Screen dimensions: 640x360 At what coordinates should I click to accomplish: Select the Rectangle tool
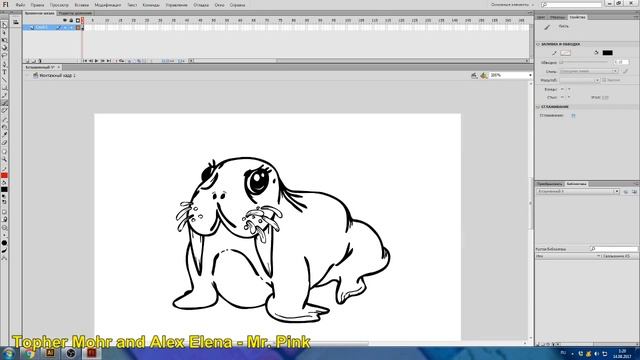(x=4, y=87)
